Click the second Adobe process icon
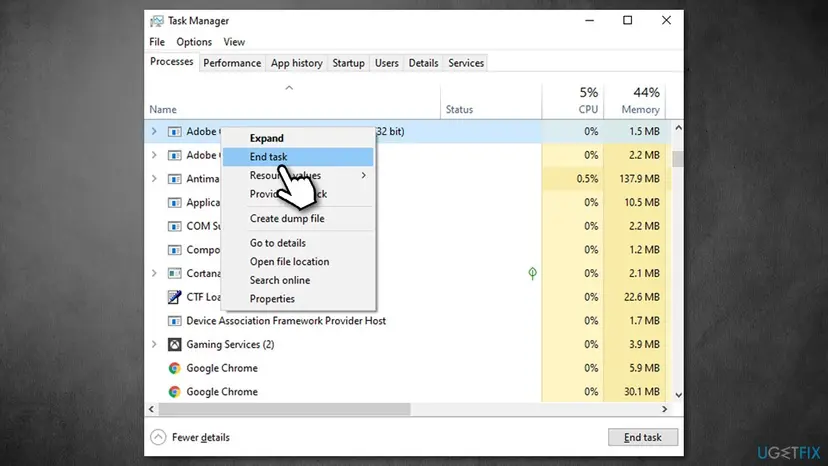This screenshot has width=828, height=466. point(174,155)
